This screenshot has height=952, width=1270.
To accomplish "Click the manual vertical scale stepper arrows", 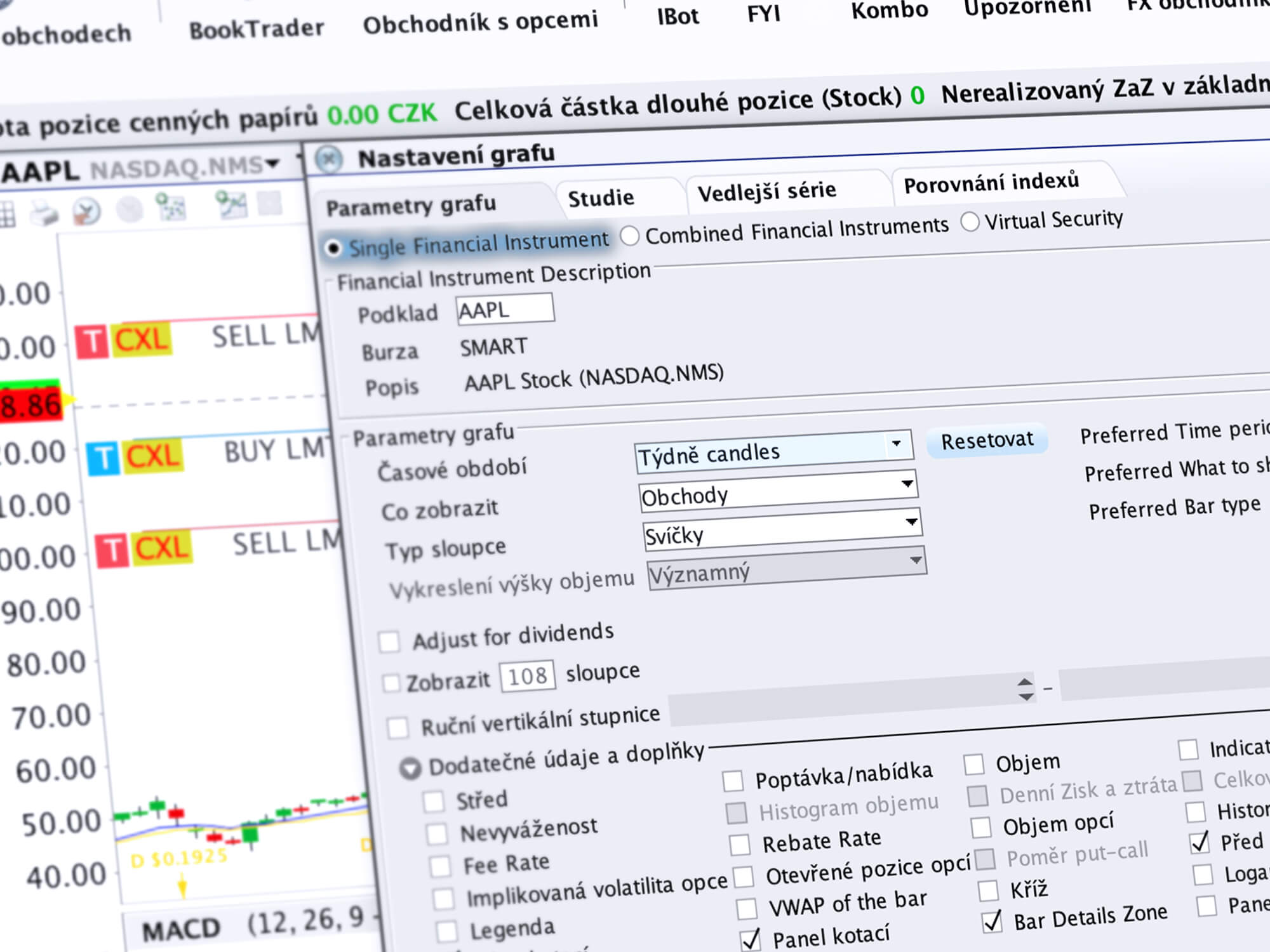I will [1025, 689].
